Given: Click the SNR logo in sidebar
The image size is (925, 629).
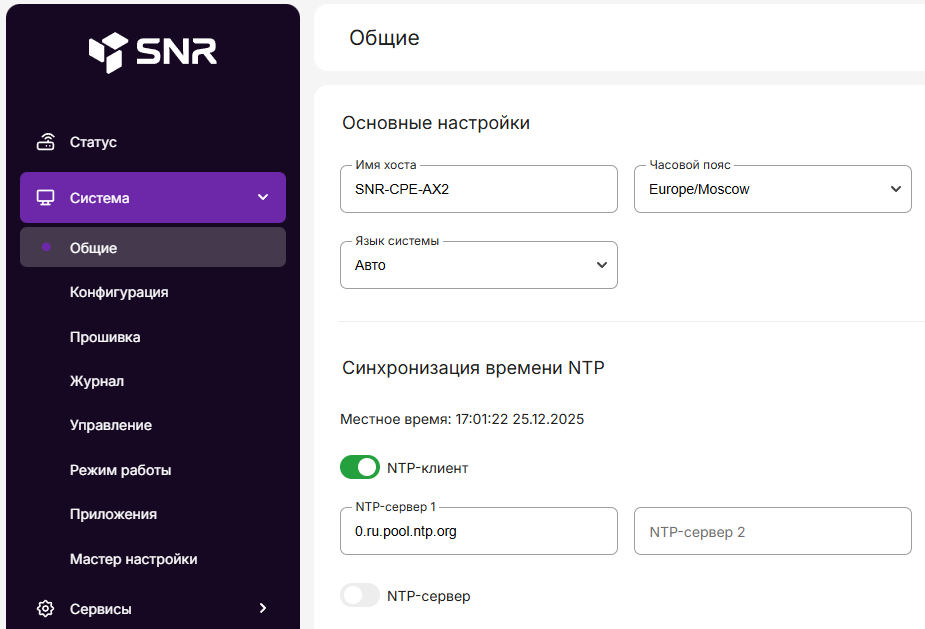Looking at the screenshot, I should (152, 52).
